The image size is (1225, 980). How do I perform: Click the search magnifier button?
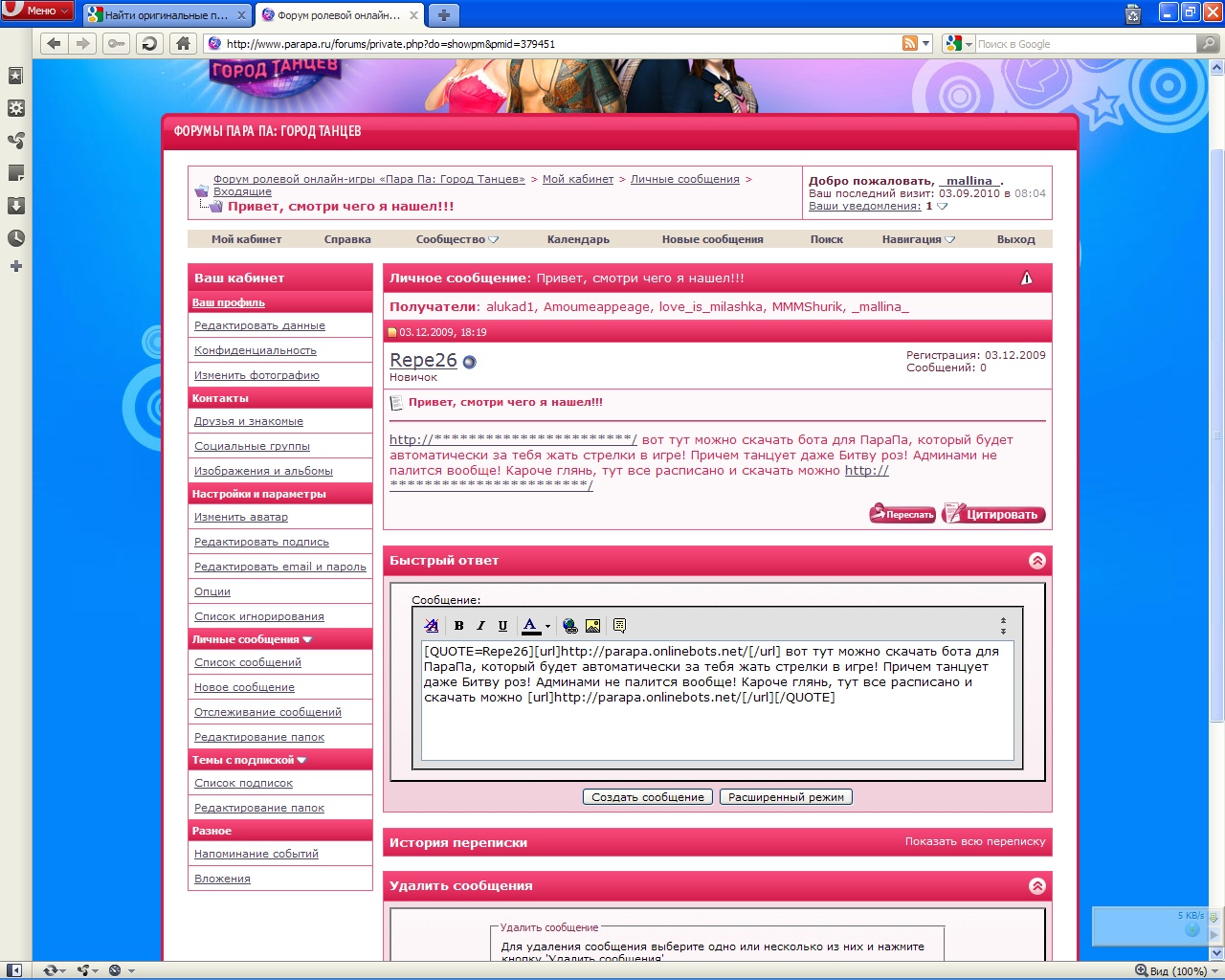coord(1209,43)
